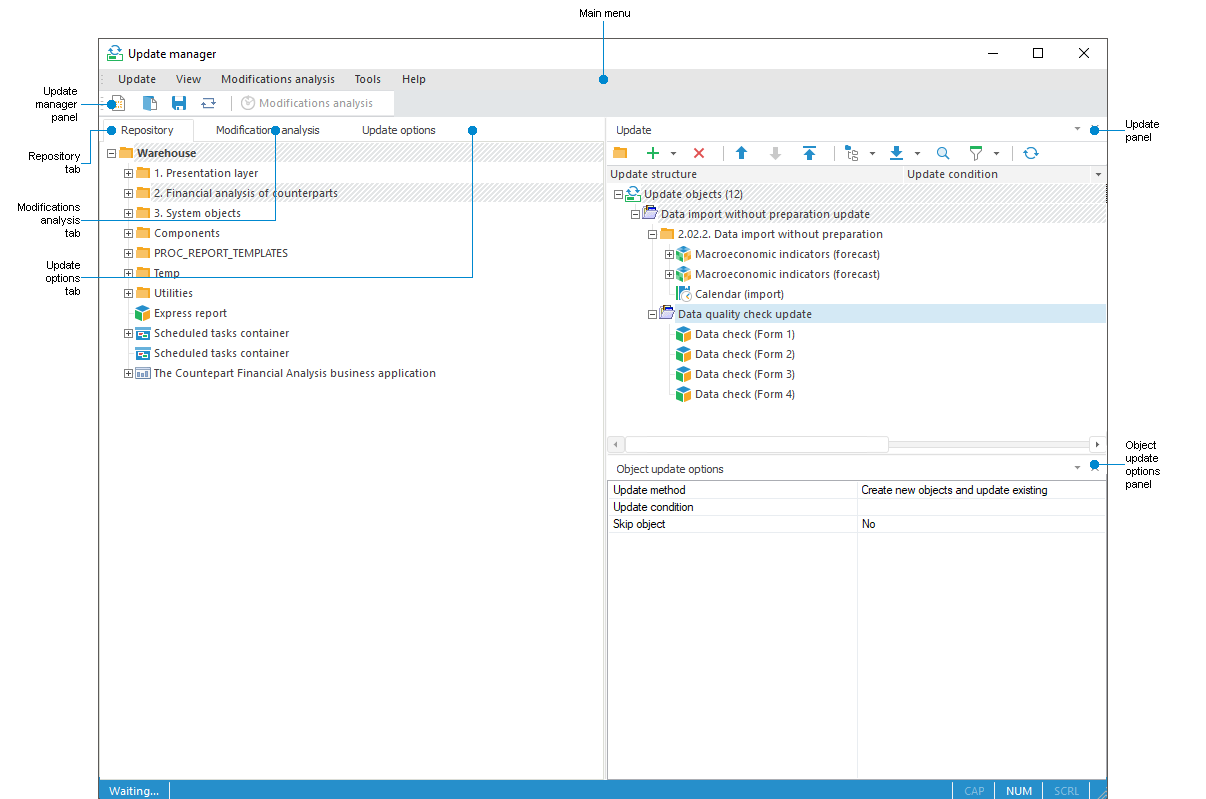1206x799 pixels.
Task: Click the horizontal scrollbar right arrow
Action: coord(1097,444)
